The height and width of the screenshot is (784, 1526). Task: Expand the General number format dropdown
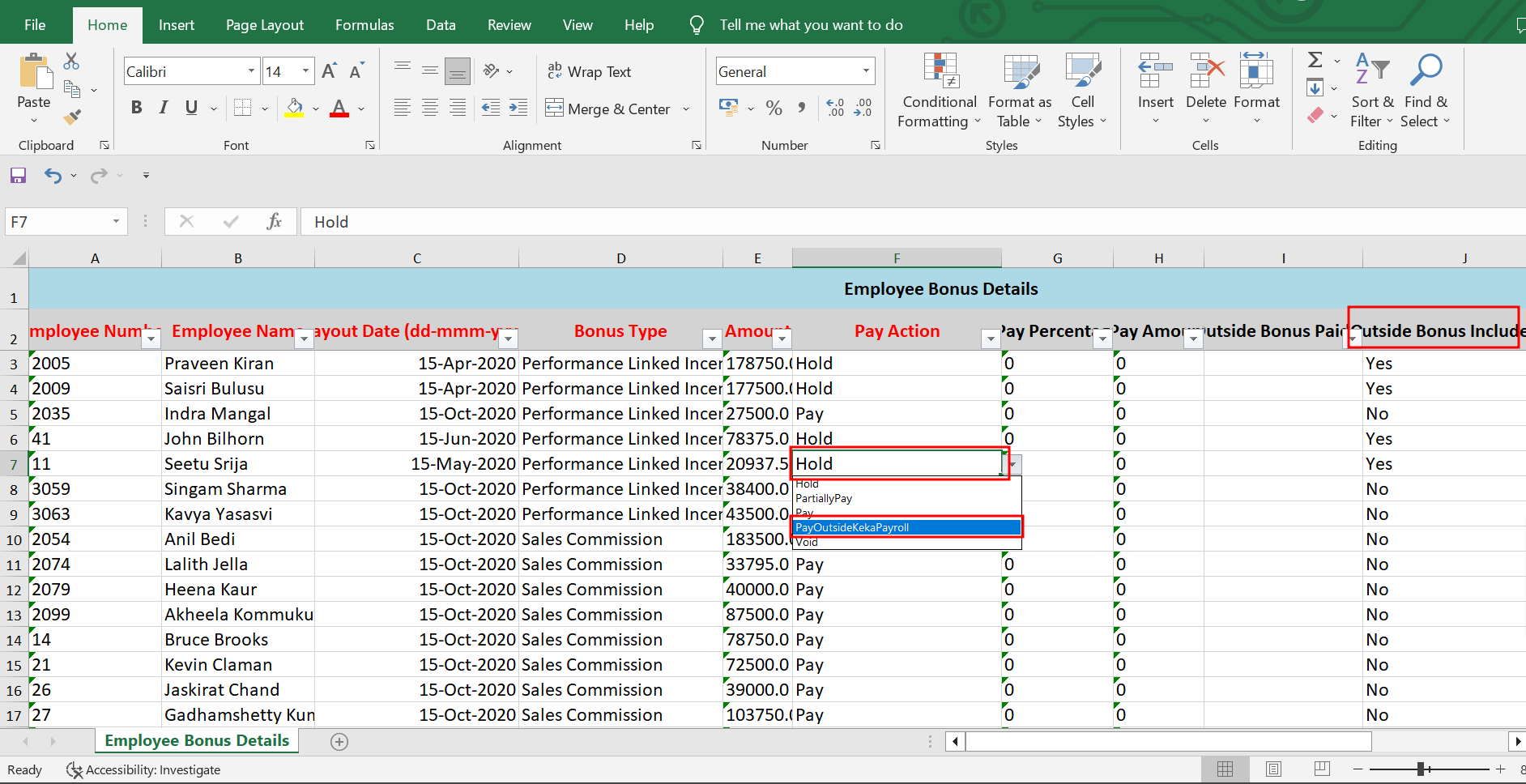tap(866, 71)
